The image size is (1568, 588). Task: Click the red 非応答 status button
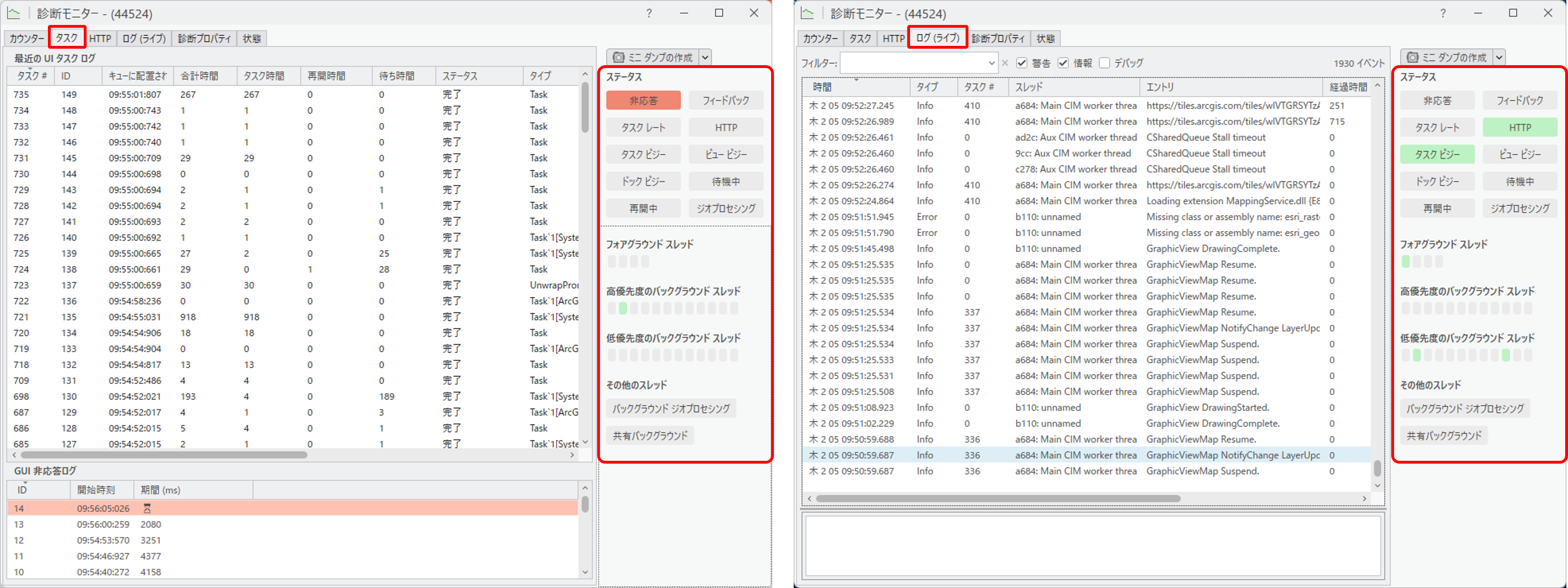pyautogui.click(x=643, y=101)
